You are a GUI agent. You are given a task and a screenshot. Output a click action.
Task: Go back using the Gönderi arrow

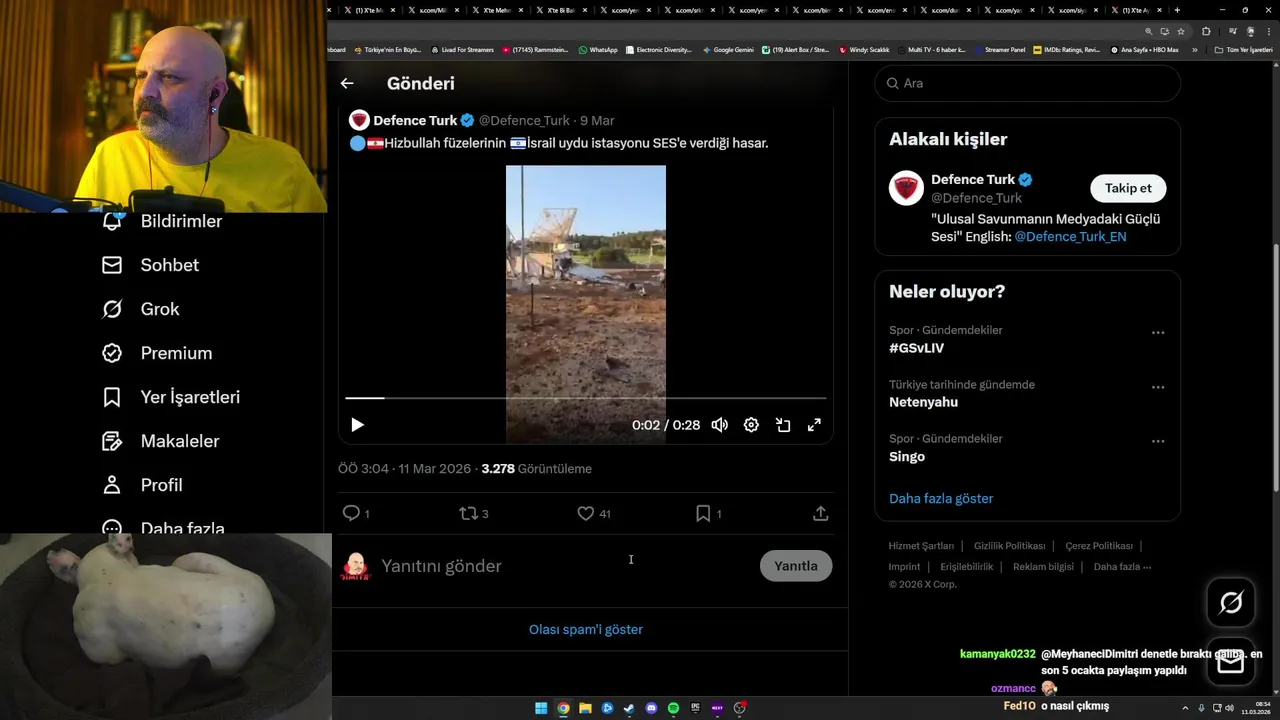347,84
